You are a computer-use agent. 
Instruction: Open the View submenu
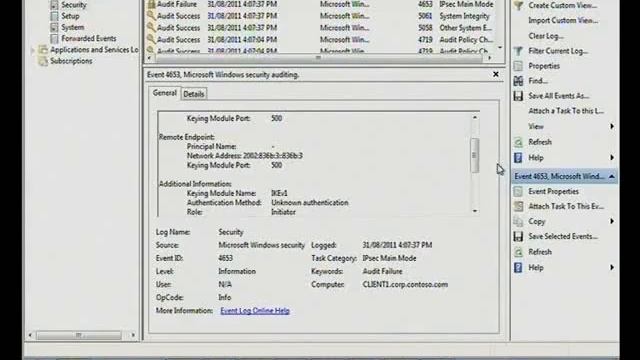(x=536, y=127)
